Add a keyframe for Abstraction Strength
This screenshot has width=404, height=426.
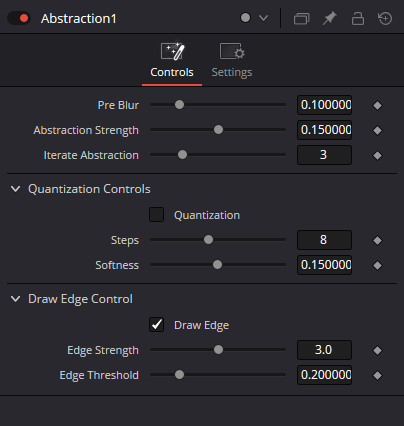(377, 130)
